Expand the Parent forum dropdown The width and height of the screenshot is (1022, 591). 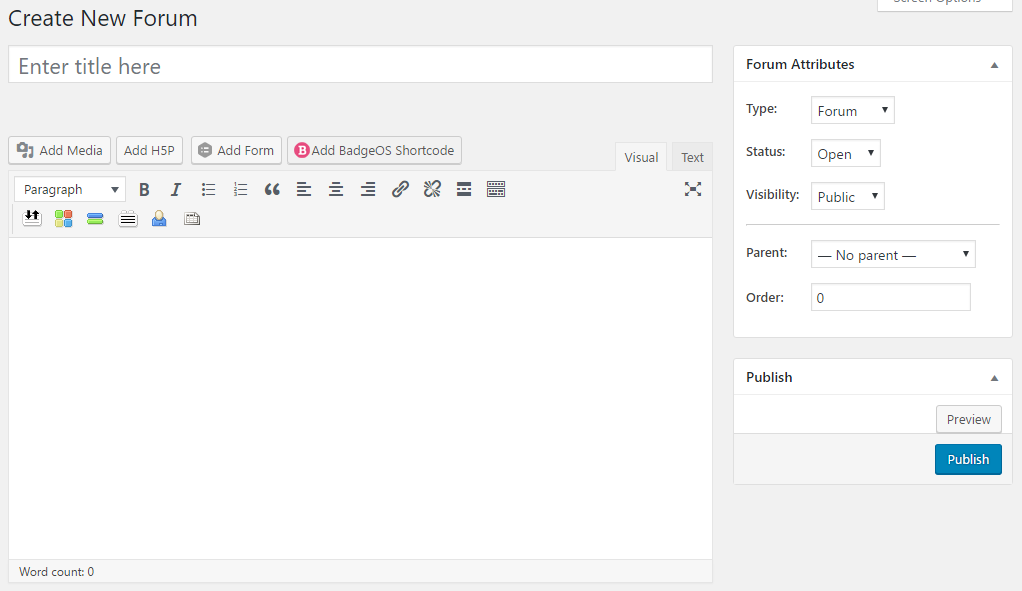pyautogui.click(x=893, y=255)
